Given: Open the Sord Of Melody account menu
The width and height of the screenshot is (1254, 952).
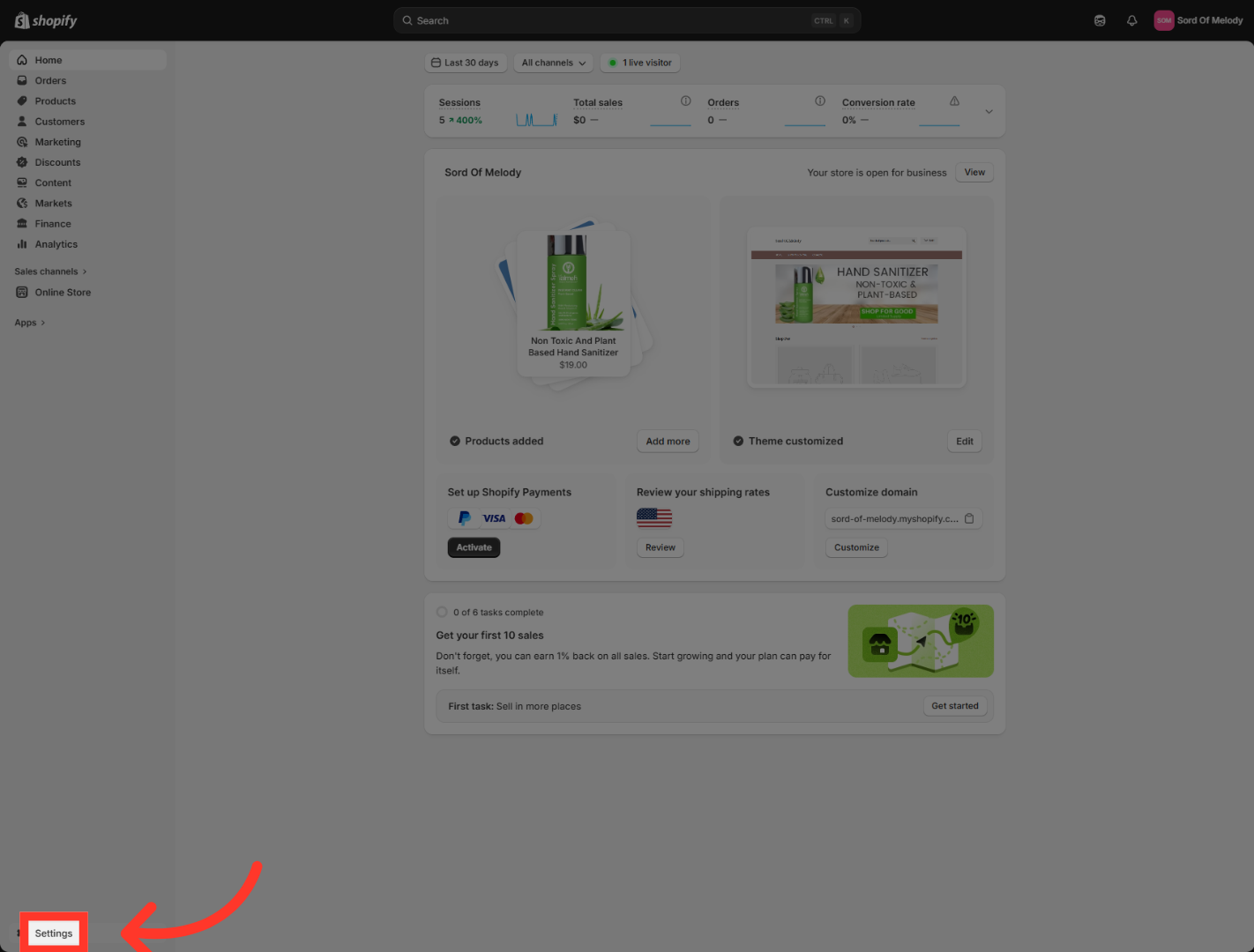Looking at the screenshot, I should click(x=1198, y=20).
